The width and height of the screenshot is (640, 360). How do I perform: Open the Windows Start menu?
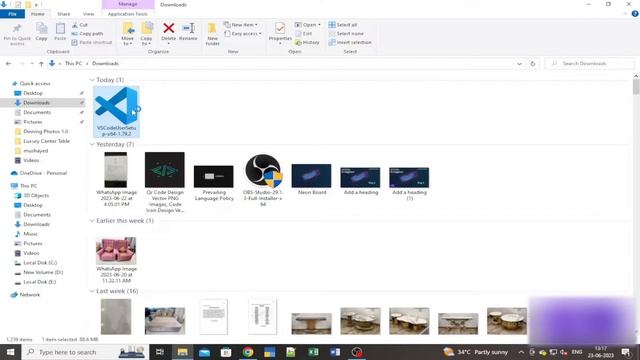(x=10, y=352)
